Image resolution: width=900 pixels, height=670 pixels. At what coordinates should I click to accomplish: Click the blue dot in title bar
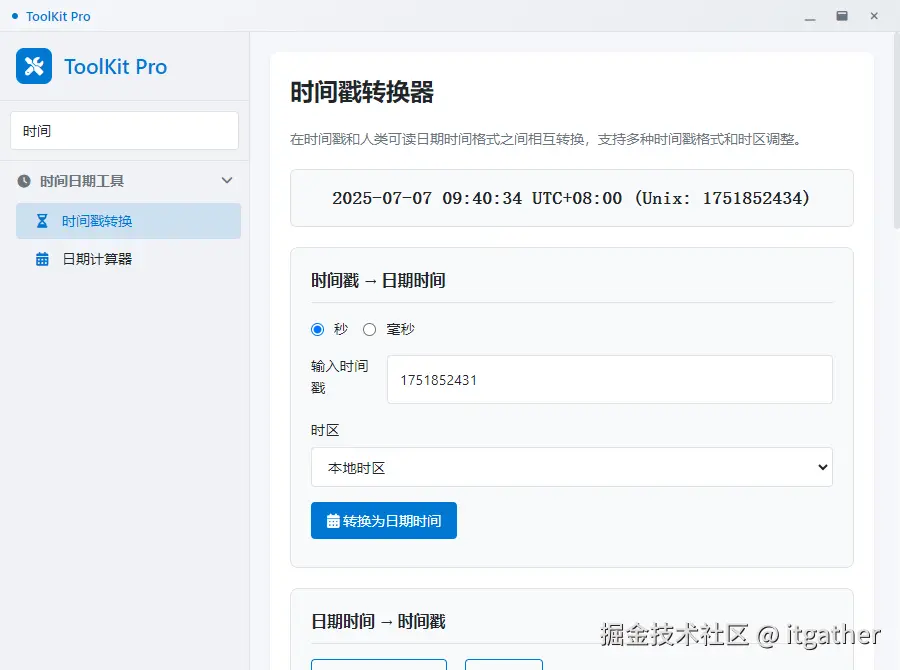15,16
